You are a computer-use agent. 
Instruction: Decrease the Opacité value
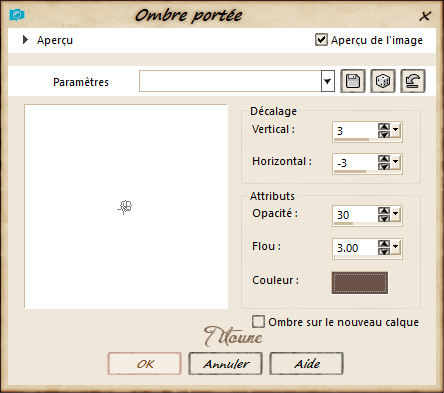click(x=384, y=218)
